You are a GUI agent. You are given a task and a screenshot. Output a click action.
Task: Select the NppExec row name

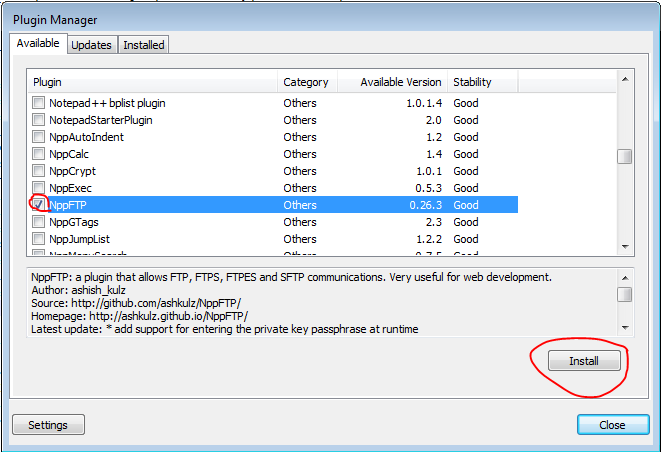[70, 188]
